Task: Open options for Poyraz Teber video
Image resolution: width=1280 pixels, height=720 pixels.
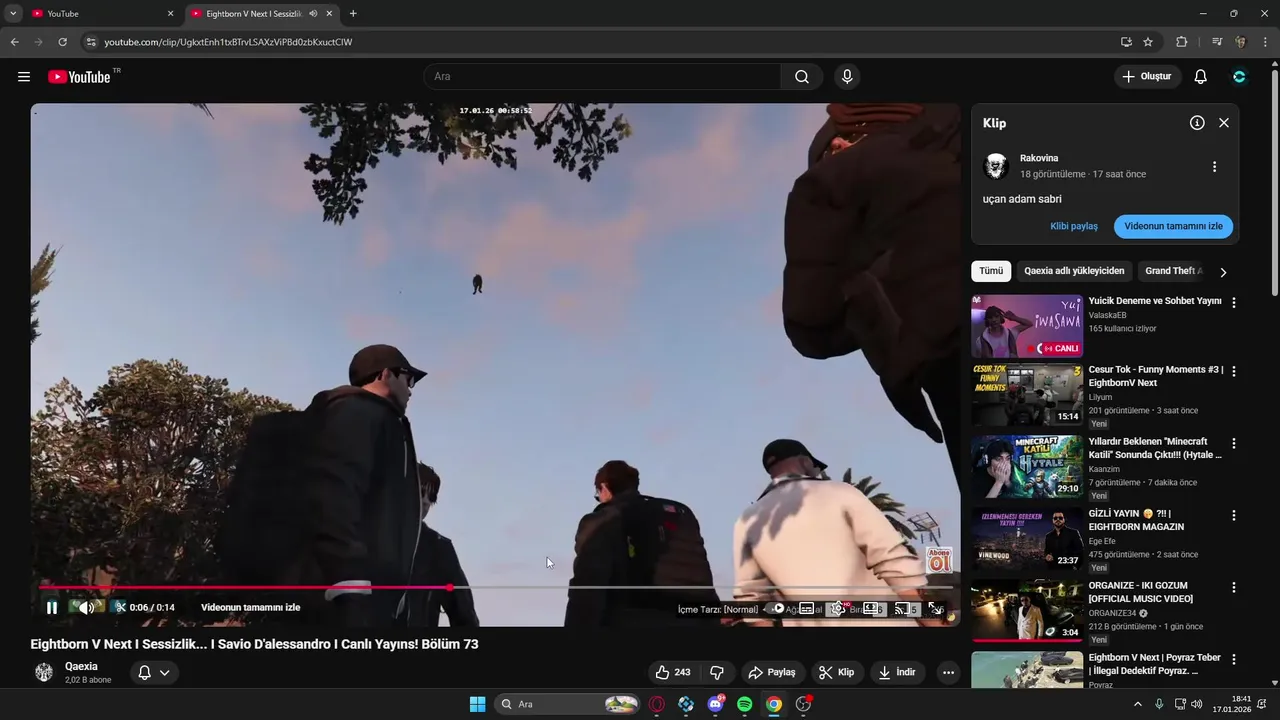Action: click(1233, 659)
